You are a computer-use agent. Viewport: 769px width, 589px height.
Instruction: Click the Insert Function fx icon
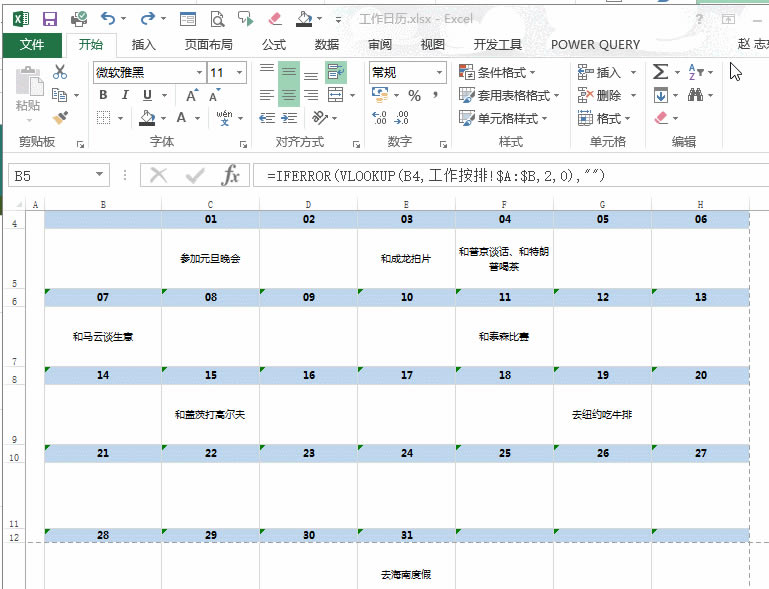pos(231,176)
